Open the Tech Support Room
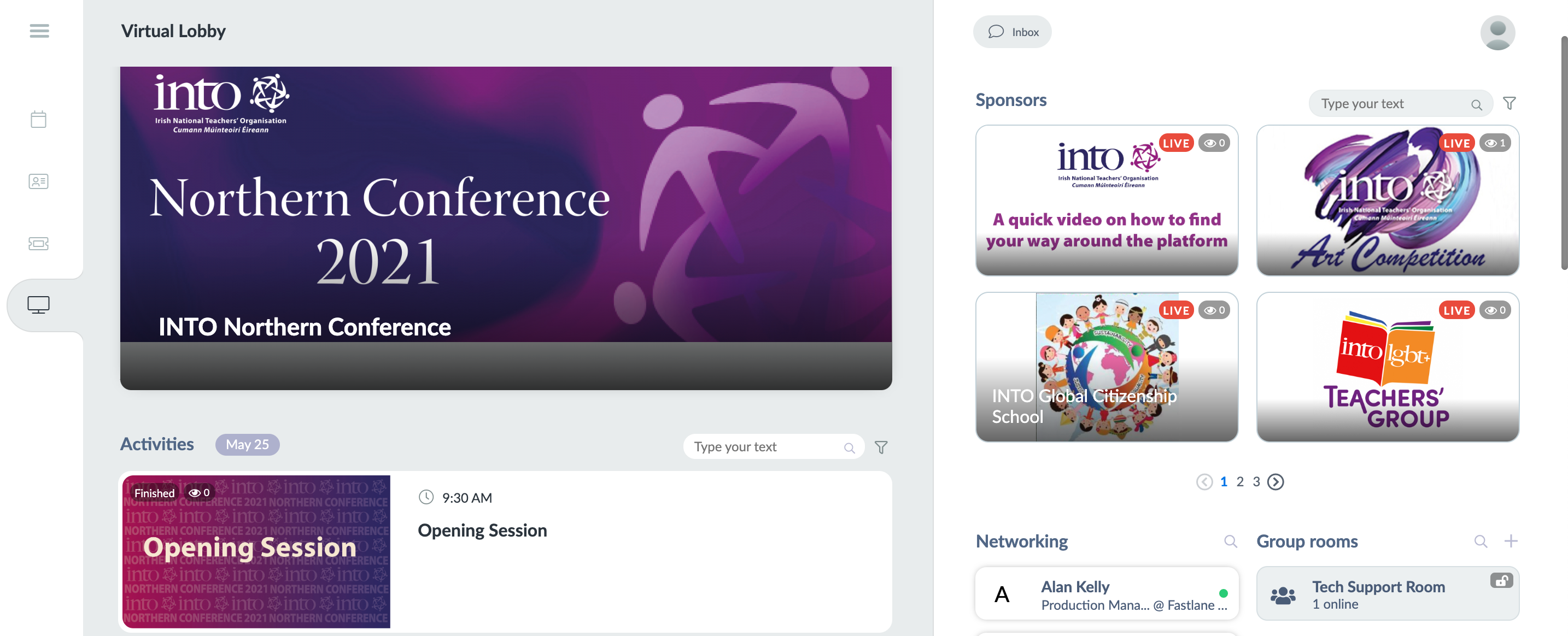Viewport: 1568px width, 636px height. [1387, 594]
